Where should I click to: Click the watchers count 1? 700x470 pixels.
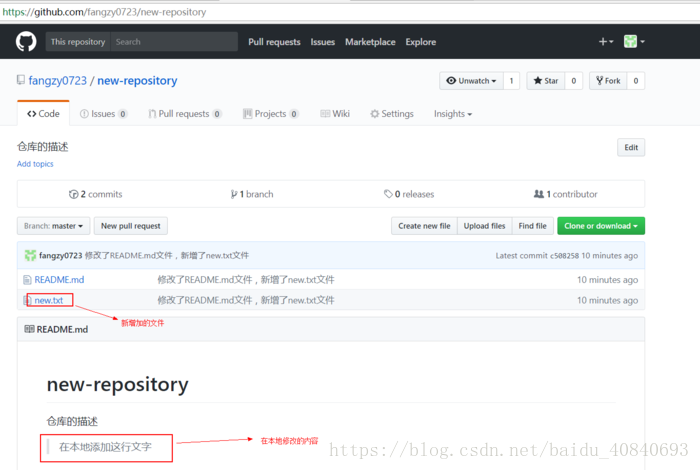512,81
